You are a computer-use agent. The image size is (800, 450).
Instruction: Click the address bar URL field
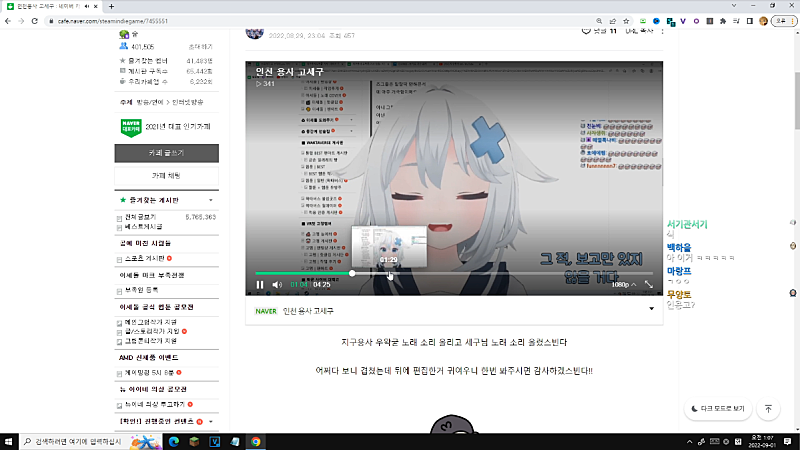[x=321, y=21]
